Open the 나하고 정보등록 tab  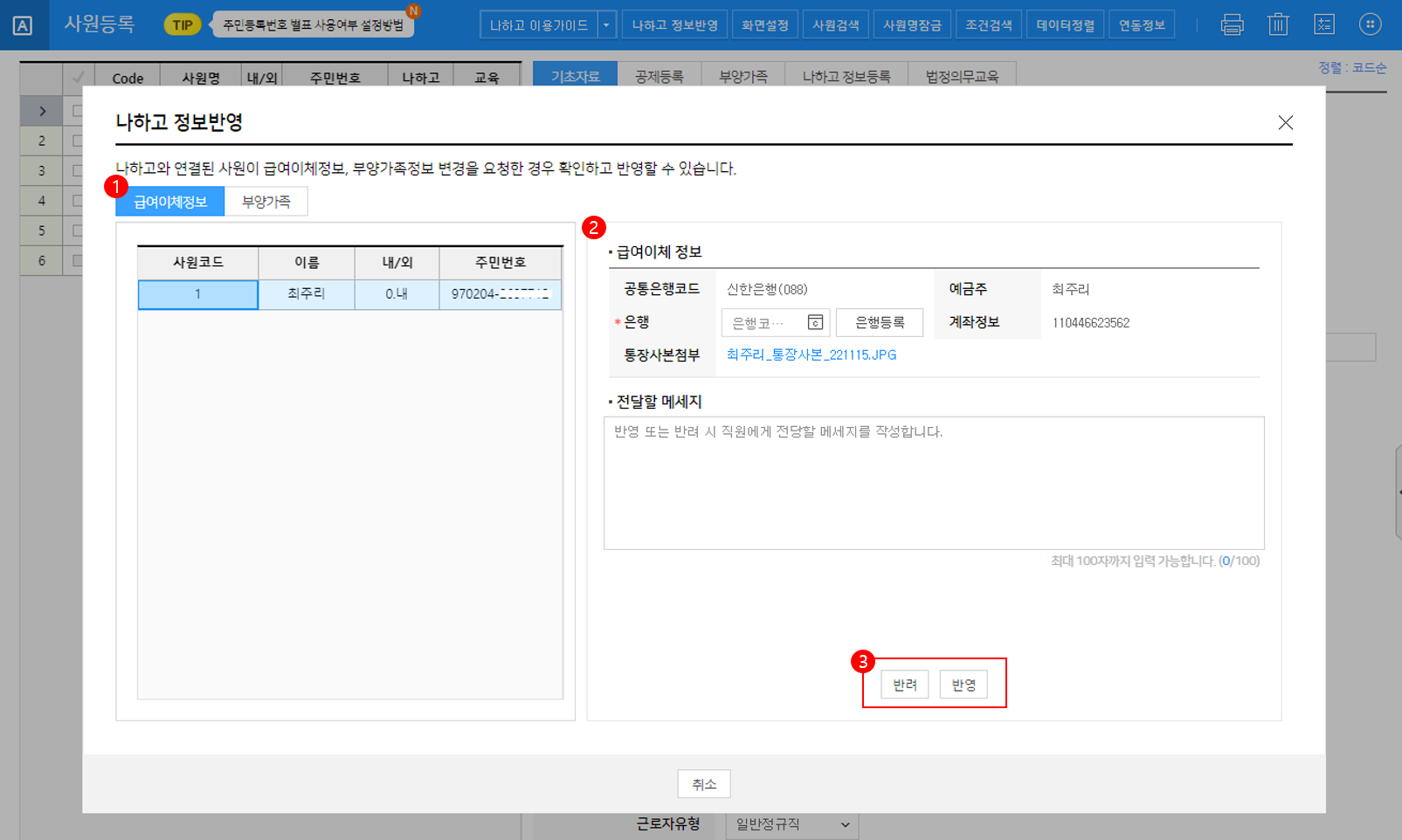pos(846,76)
